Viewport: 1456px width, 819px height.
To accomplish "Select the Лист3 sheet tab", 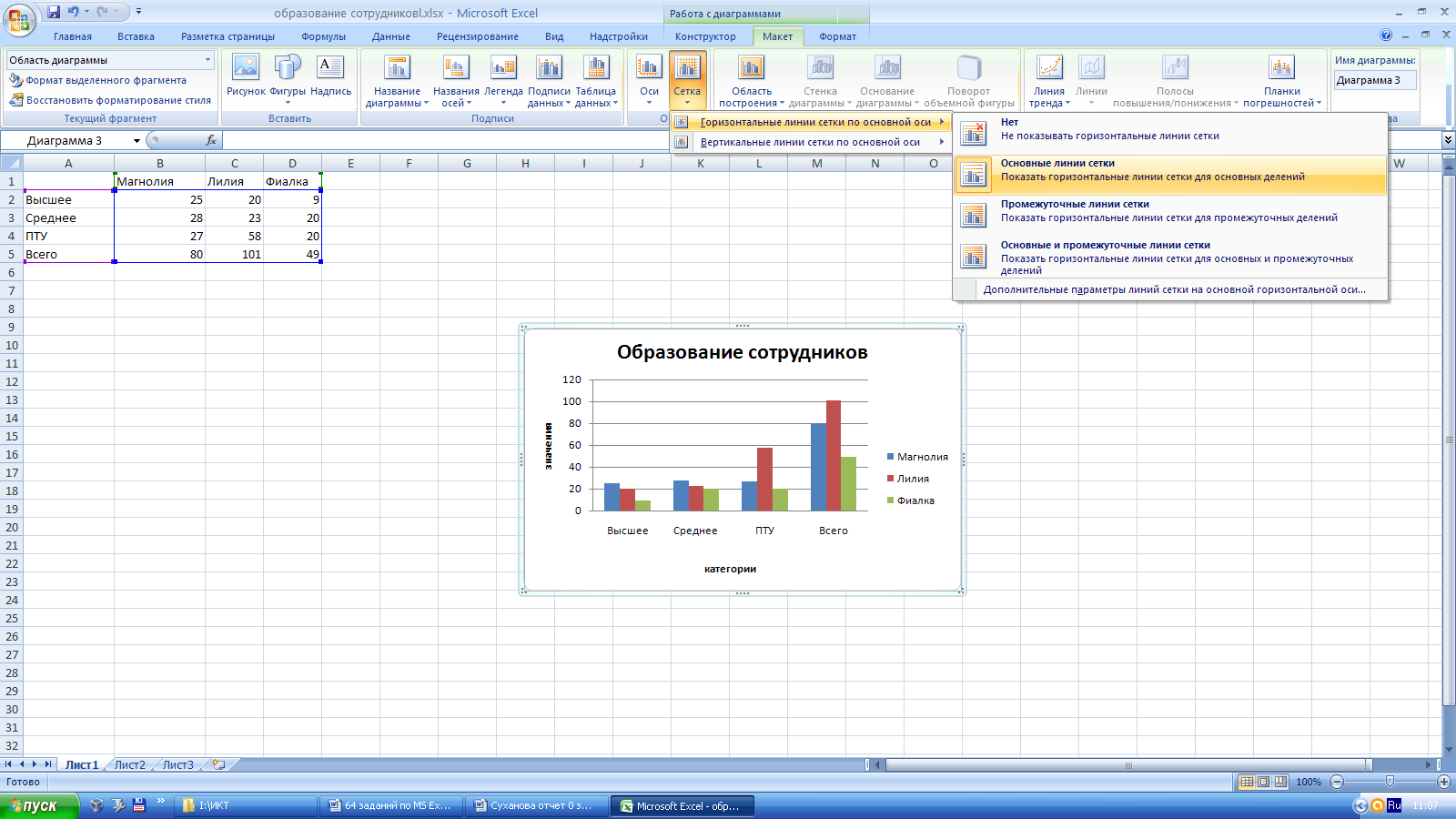I will (178, 764).
